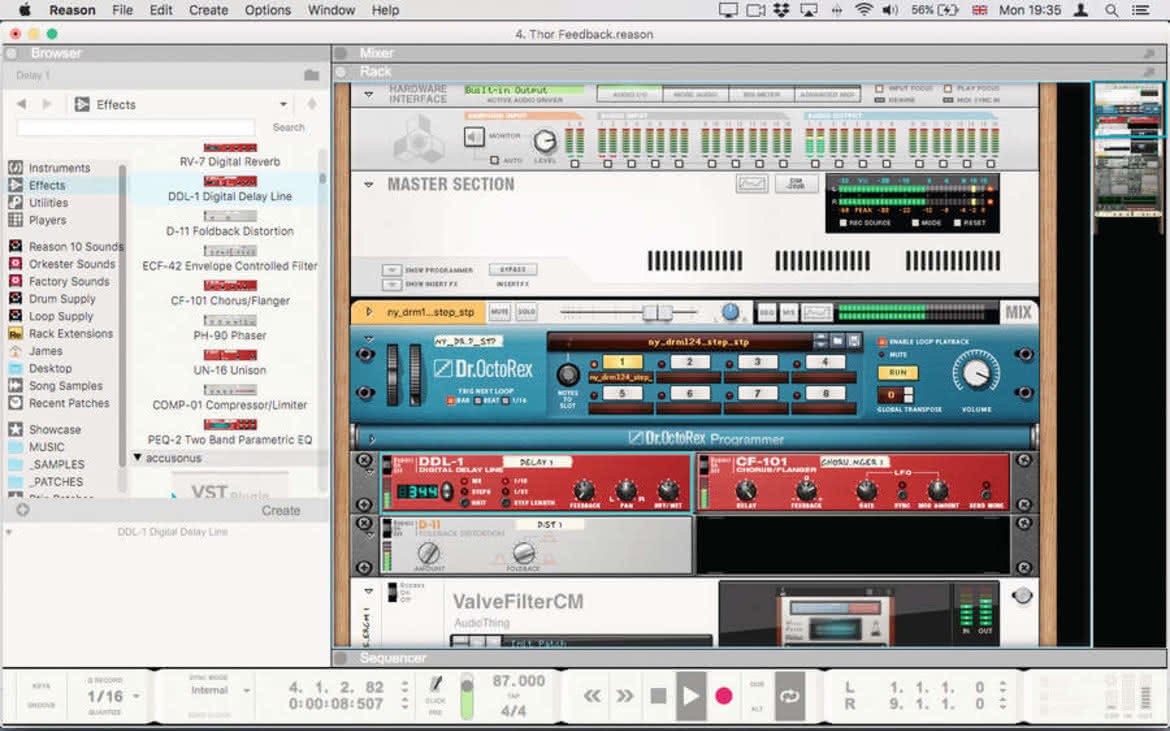Open the Options menu
The width and height of the screenshot is (1170, 731).
click(x=267, y=10)
